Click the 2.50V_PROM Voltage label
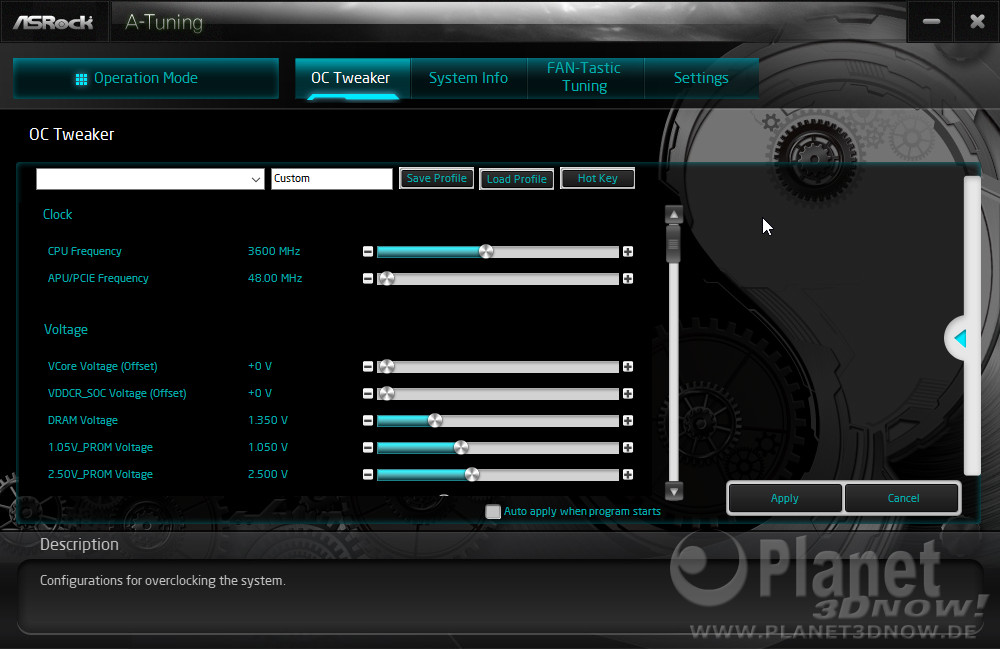The image size is (1000, 649). click(x=100, y=474)
